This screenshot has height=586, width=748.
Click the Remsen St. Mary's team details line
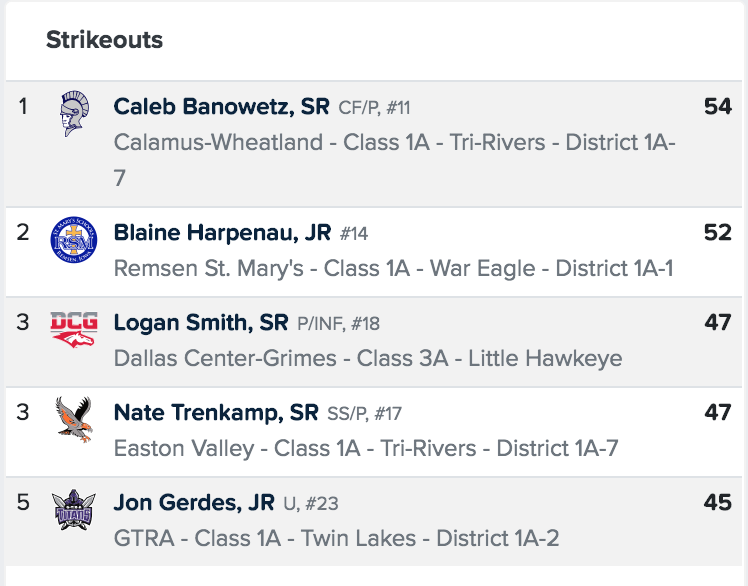[394, 269]
